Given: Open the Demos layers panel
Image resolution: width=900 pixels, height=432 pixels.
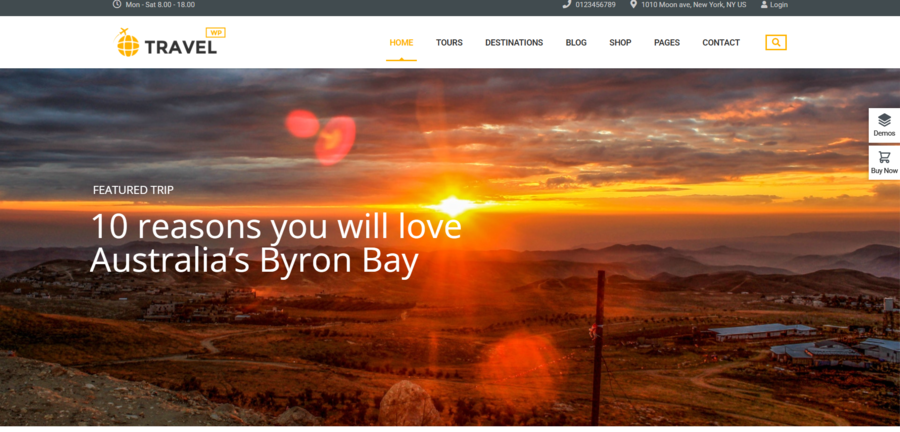Looking at the screenshot, I should (884, 125).
